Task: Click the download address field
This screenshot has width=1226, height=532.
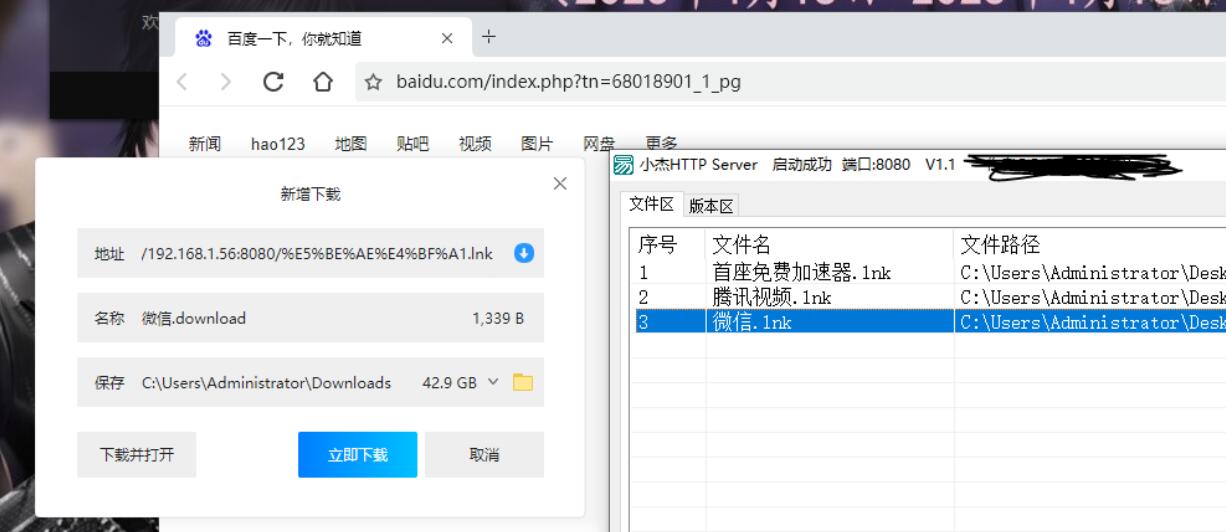Action: tap(310, 254)
